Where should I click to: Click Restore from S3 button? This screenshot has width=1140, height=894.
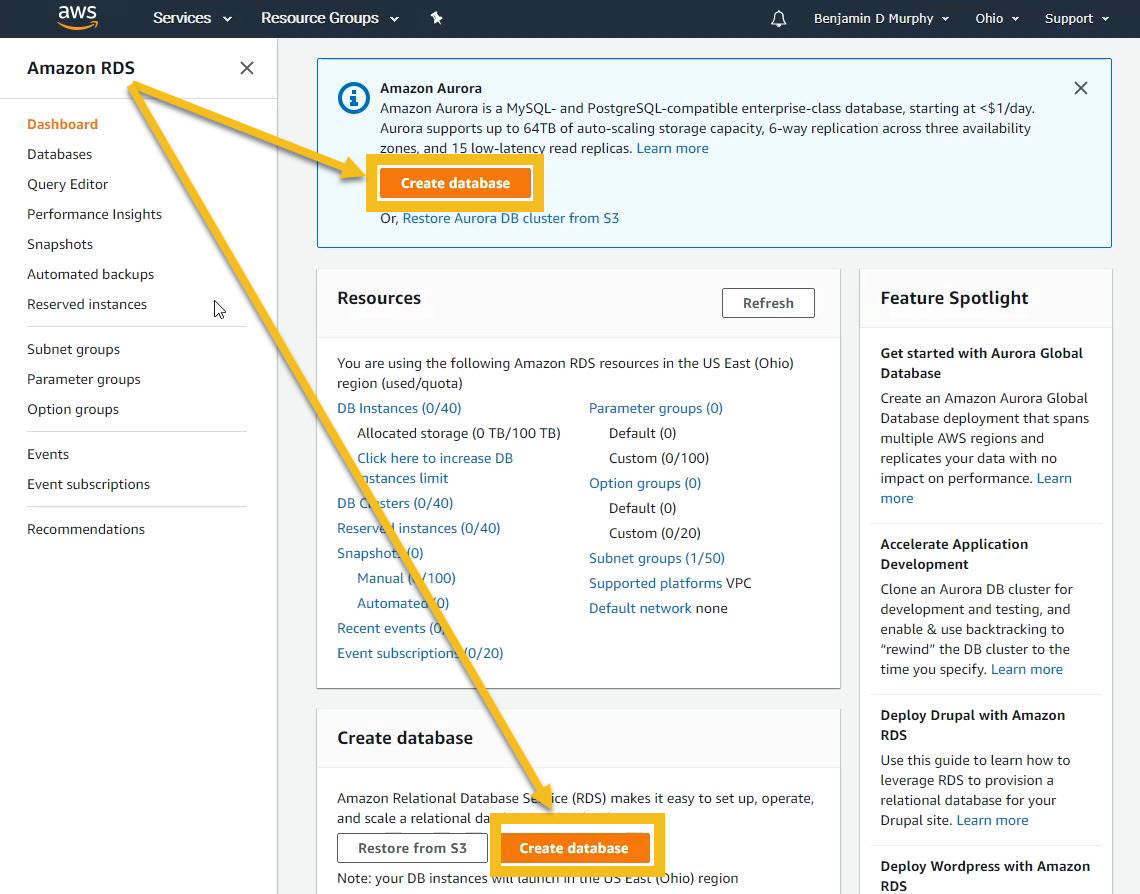click(412, 848)
